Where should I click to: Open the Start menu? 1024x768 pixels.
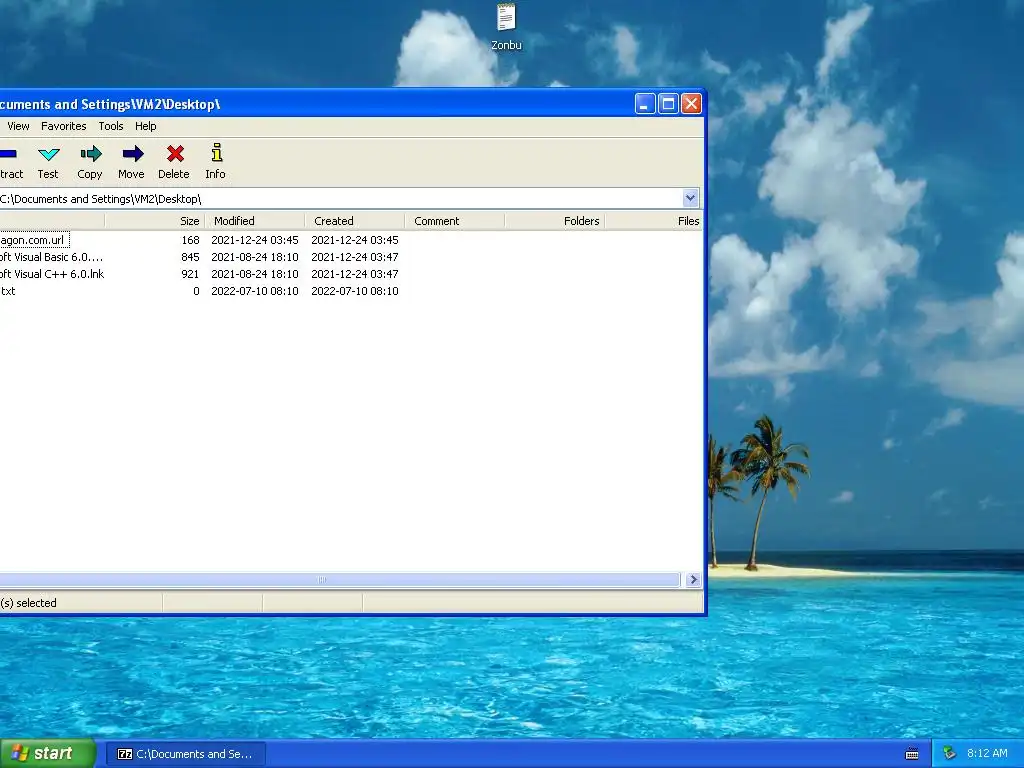[47, 754]
